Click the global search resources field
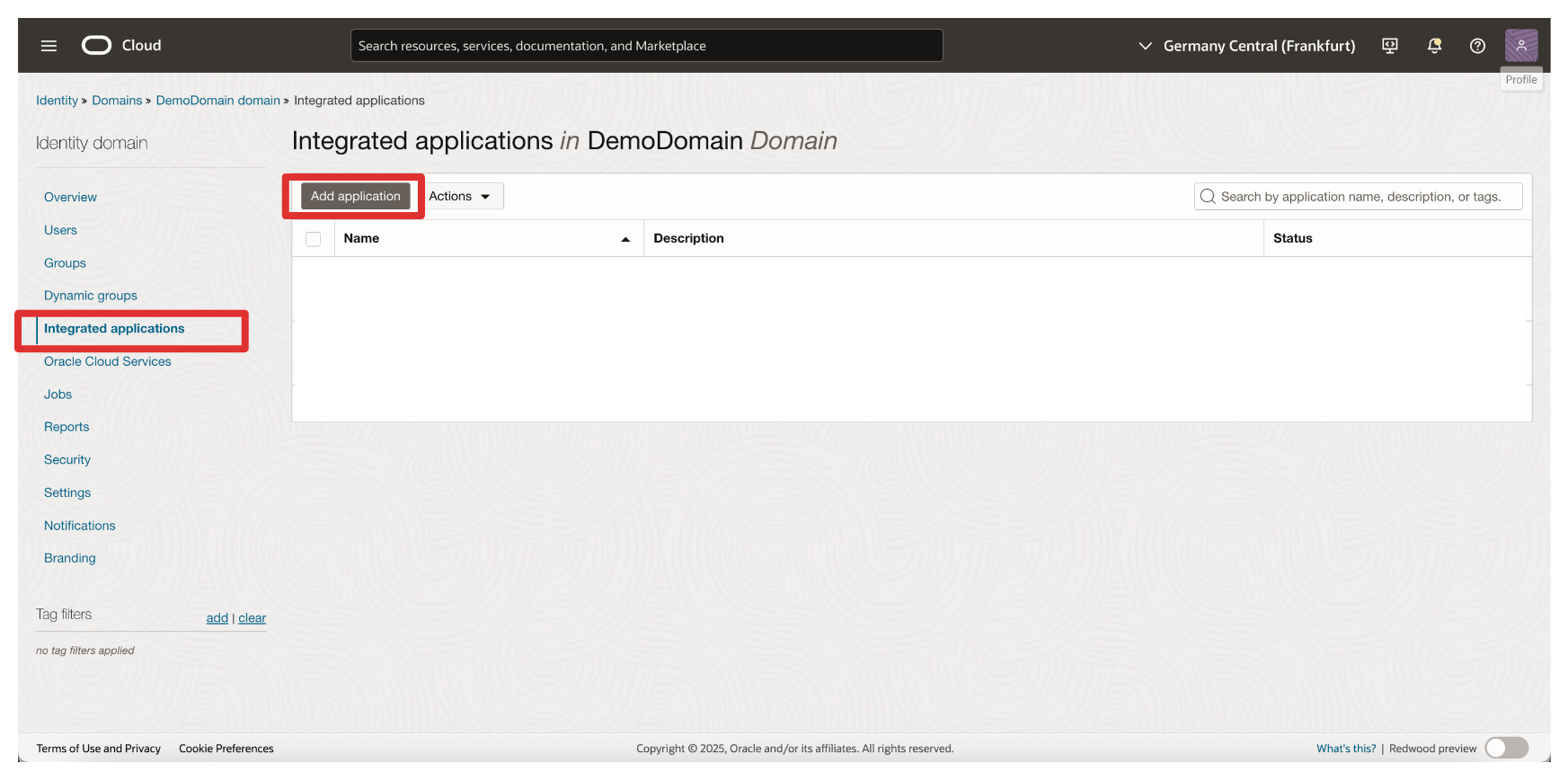 tap(646, 46)
